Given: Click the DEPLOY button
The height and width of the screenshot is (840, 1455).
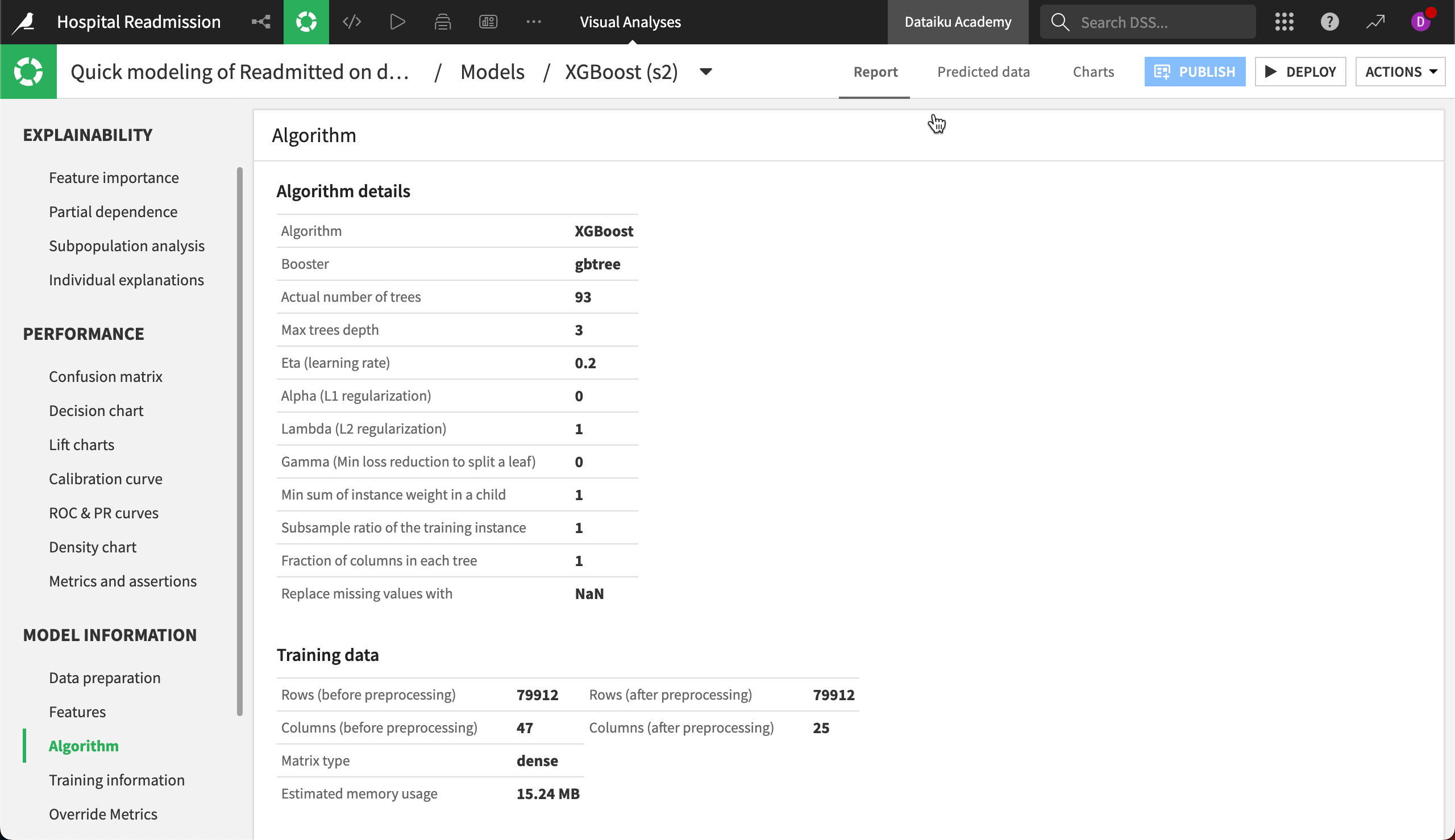Looking at the screenshot, I should pos(1300,72).
